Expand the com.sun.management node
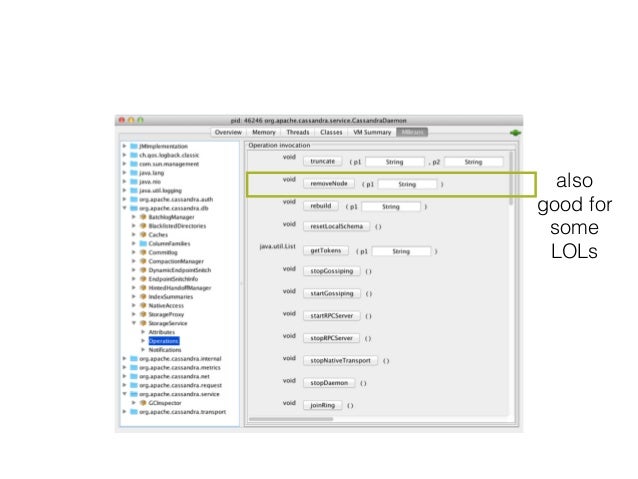The width and height of the screenshot is (638, 479). [x=125, y=164]
